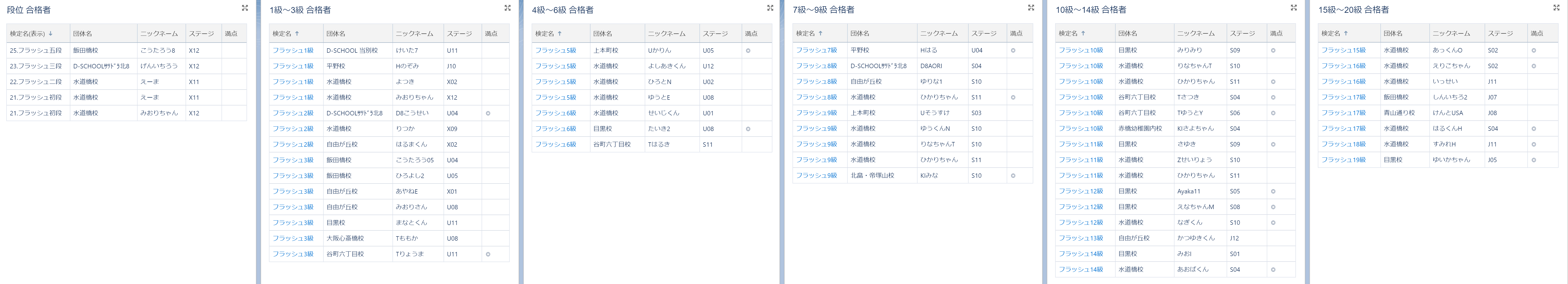Click 満点 header in 7級〜9級 table
The height and width of the screenshot is (284, 1568).
coord(1019,33)
